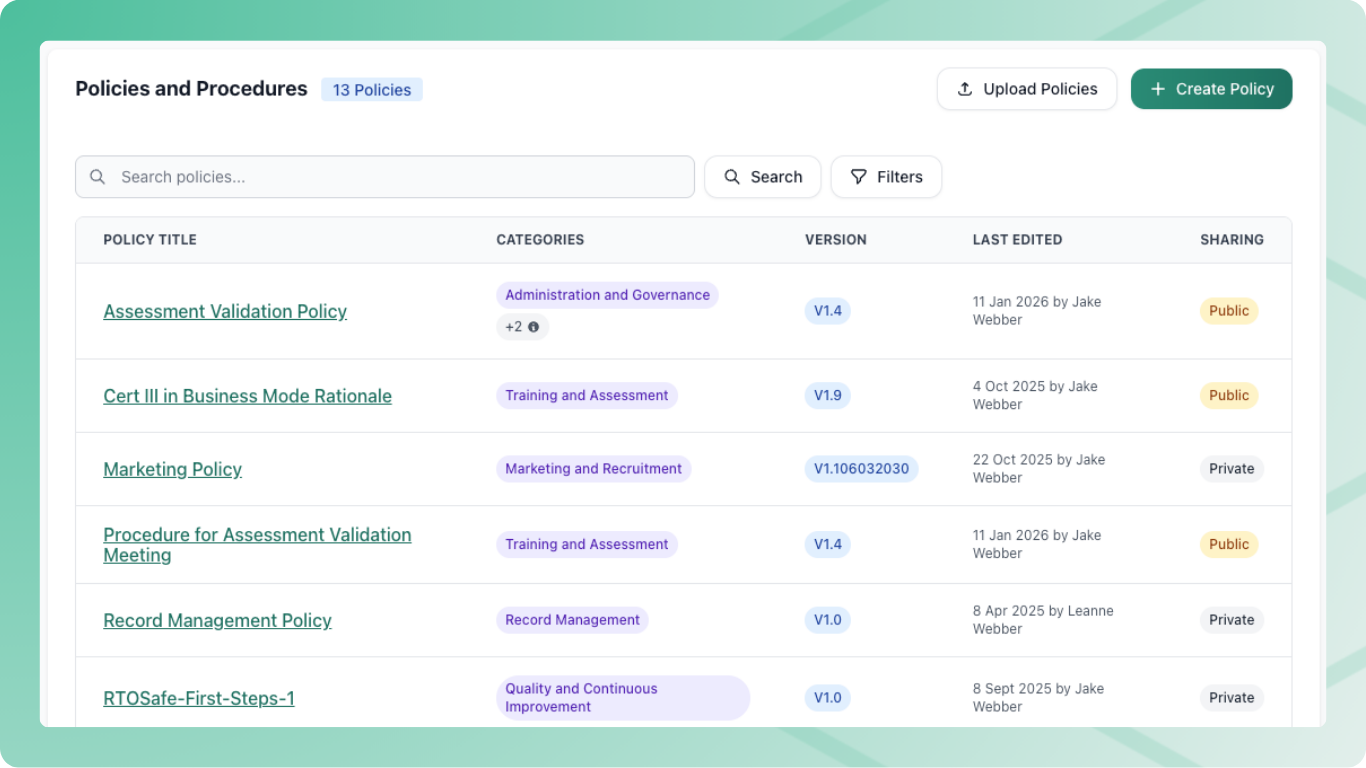Image resolution: width=1366 pixels, height=768 pixels.
Task: Open the Assessment Validation Policy link
Action: 225,311
